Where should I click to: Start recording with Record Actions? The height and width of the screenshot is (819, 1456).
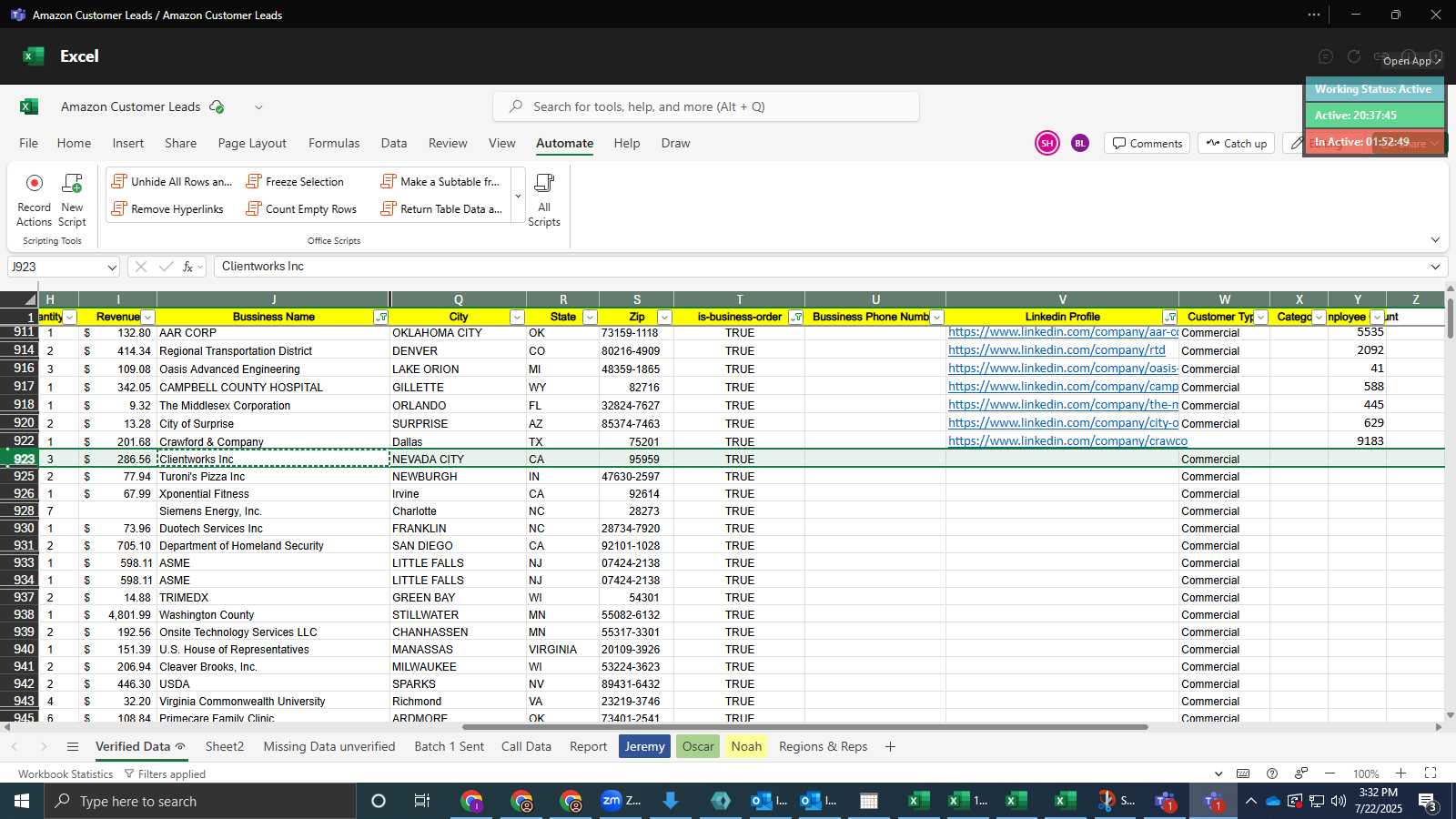34,199
